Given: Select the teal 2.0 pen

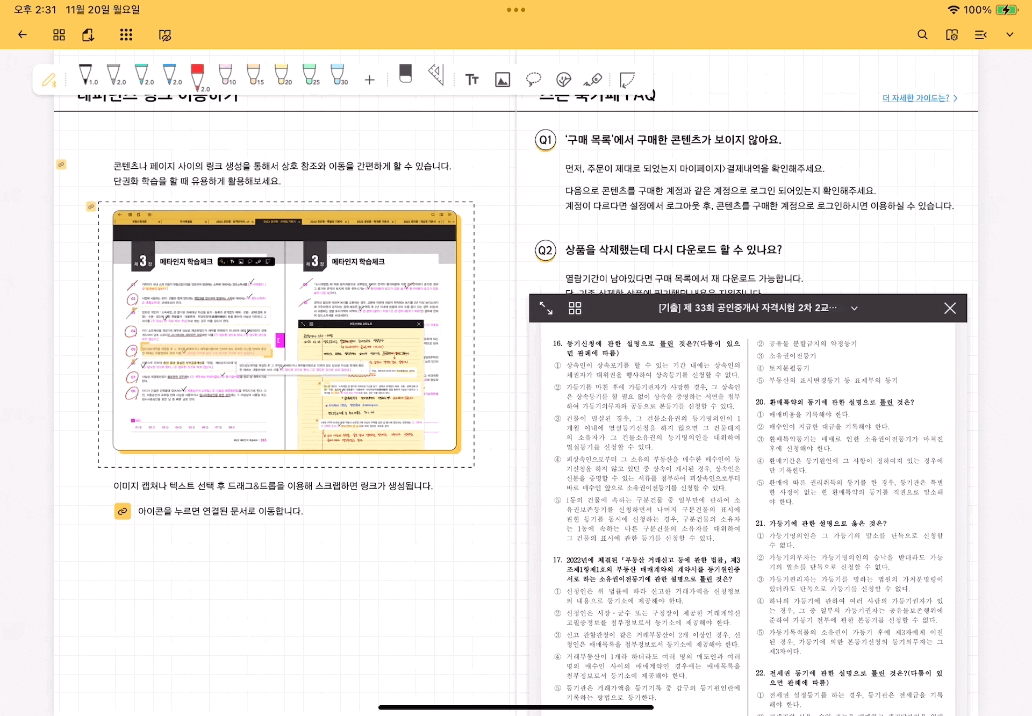Looking at the screenshot, I should (x=142, y=75).
